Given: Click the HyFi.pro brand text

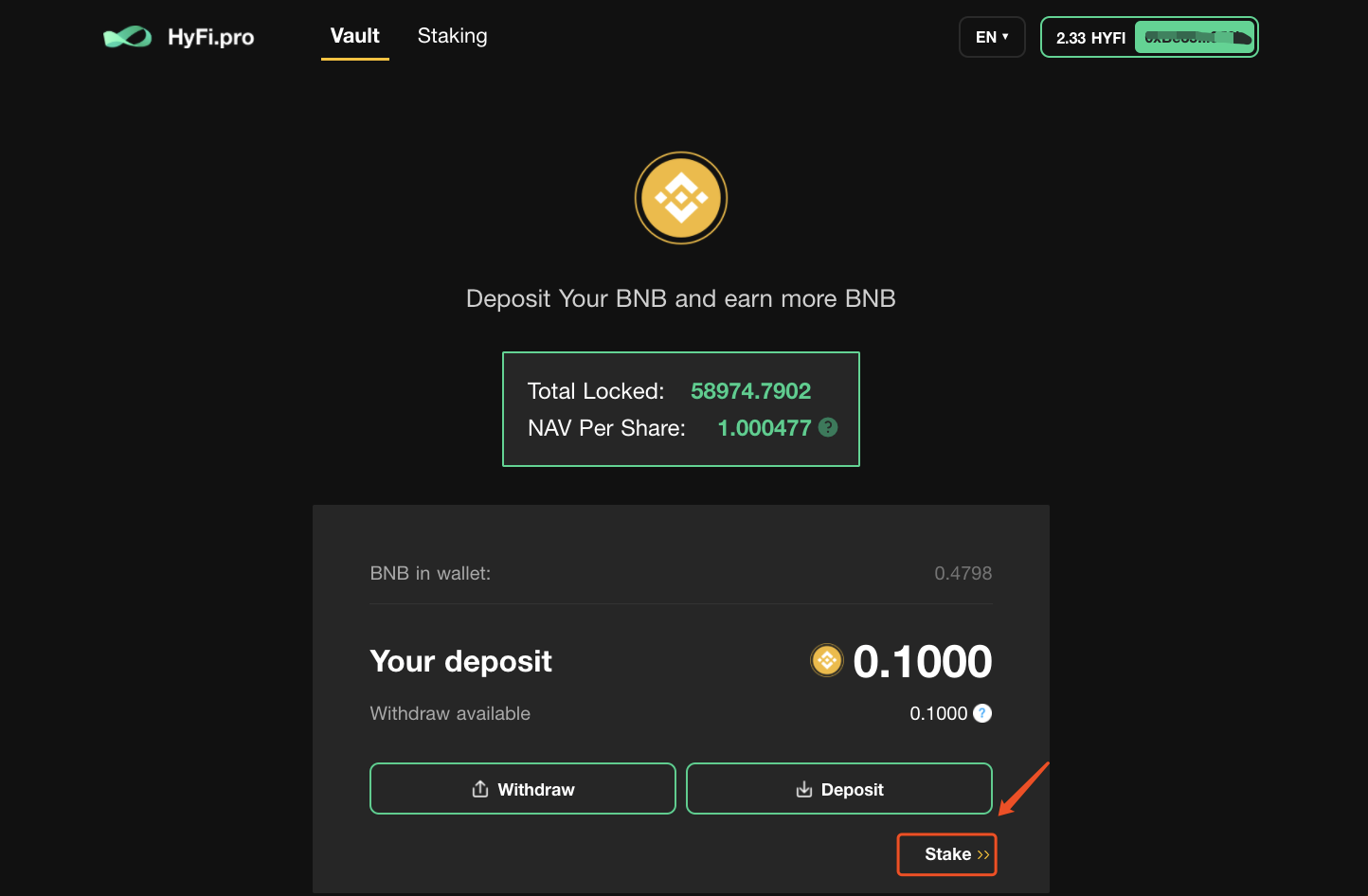Looking at the screenshot, I should point(210,37).
